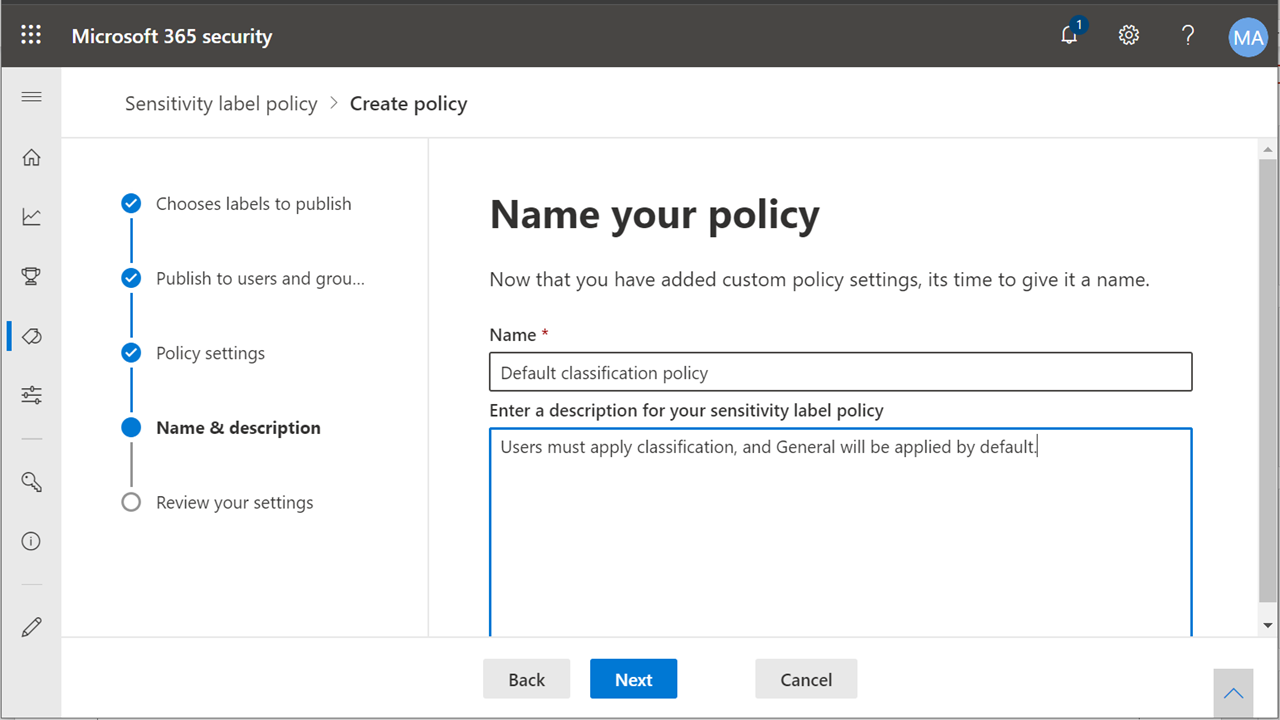Viewport: 1280px width, 720px height.
Task: Click the Name your policy heading
Action: tap(654, 214)
